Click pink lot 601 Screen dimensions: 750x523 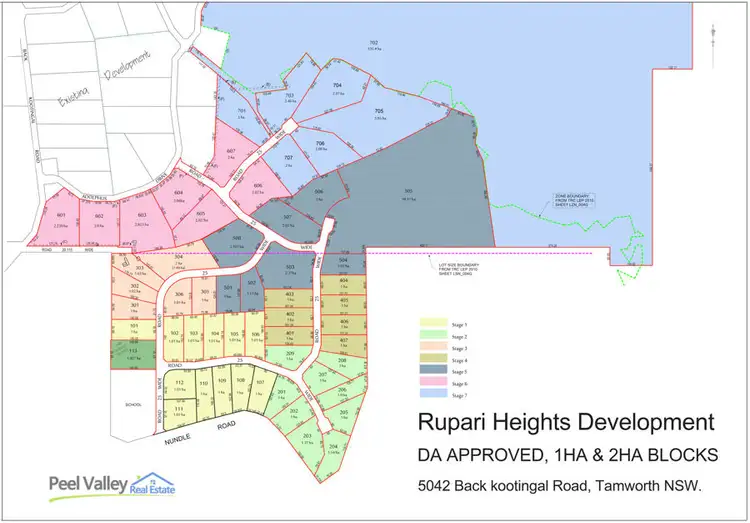tap(61, 220)
